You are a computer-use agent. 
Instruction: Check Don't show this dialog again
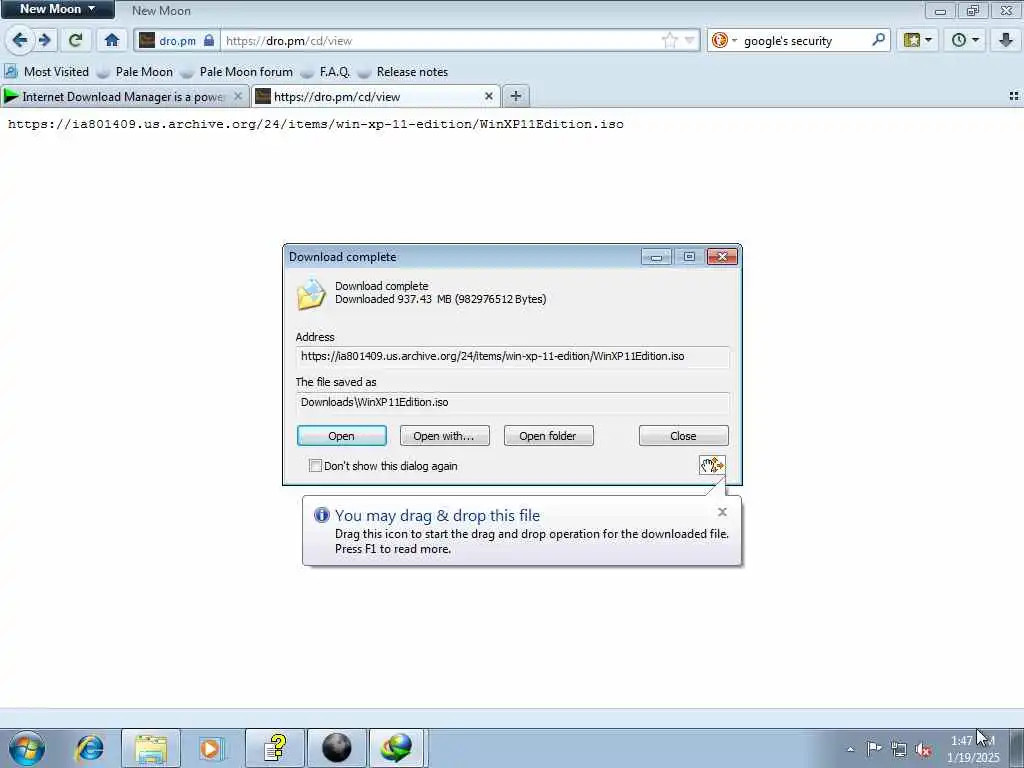(x=315, y=466)
